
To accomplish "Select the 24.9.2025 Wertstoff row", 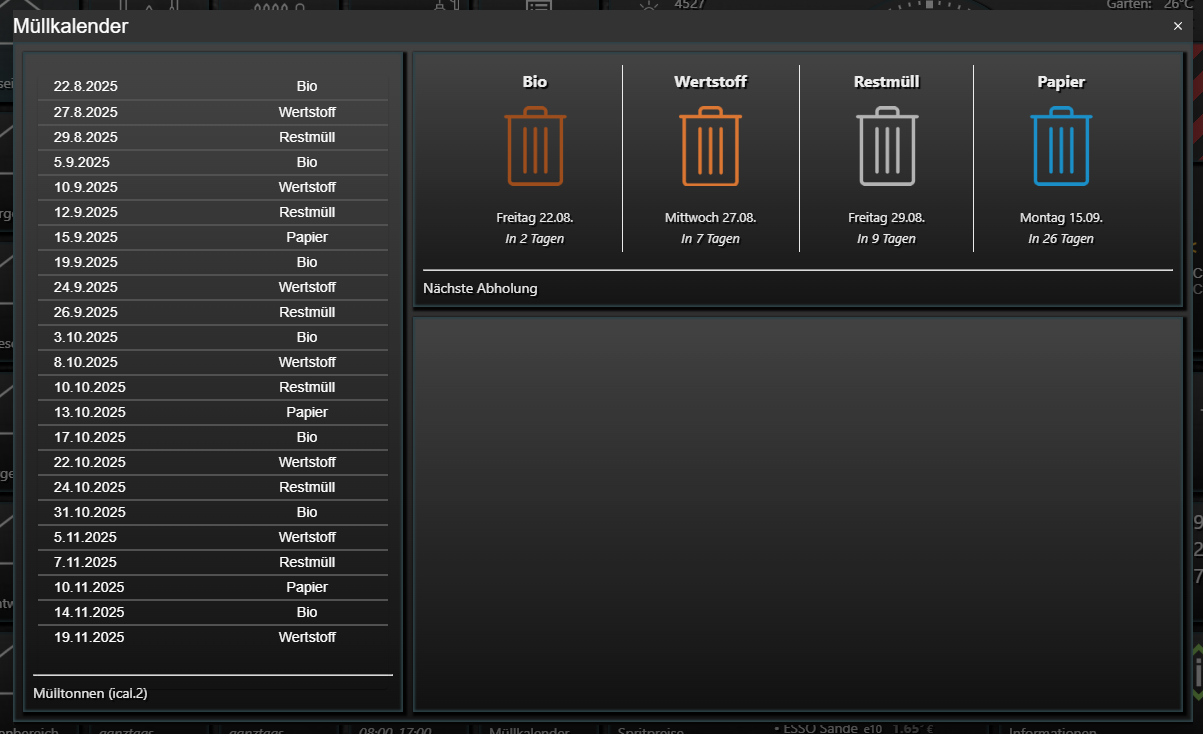I will click(x=213, y=287).
